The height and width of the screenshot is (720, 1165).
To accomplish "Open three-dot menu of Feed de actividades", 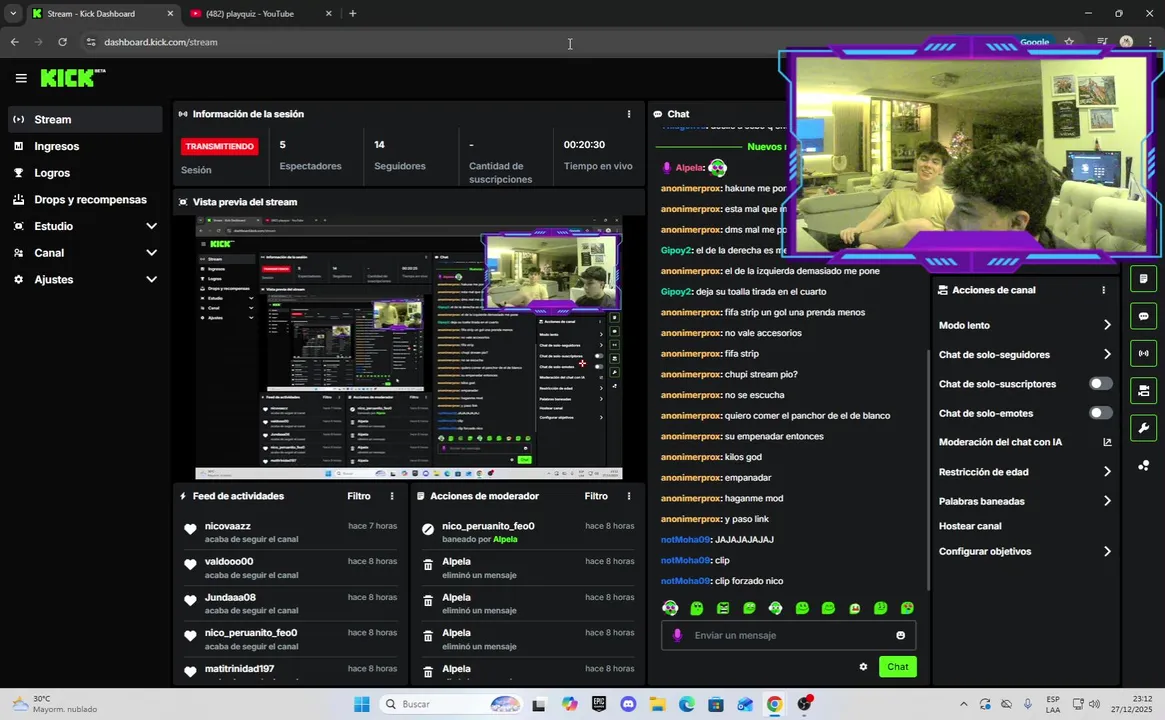I will [392, 496].
